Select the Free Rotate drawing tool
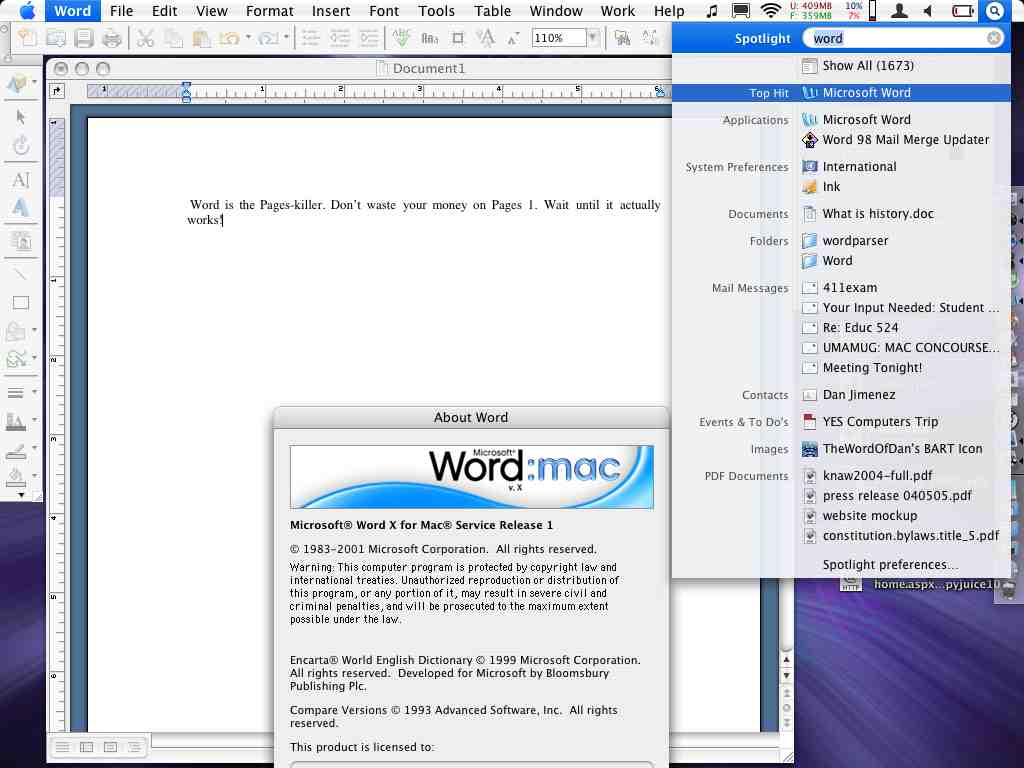Image resolution: width=1024 pixels, height=768 pixels. point(20,145)
